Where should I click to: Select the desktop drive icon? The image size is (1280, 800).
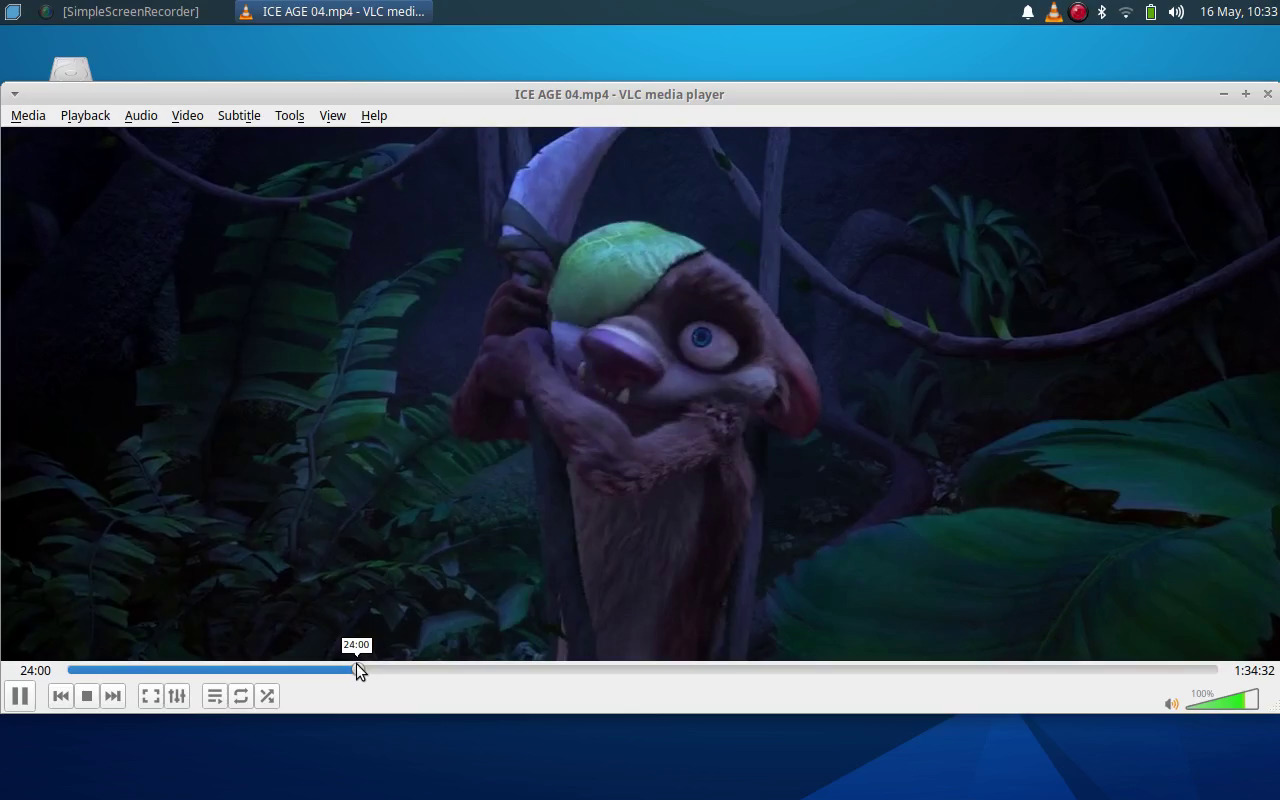click(70, 69)
